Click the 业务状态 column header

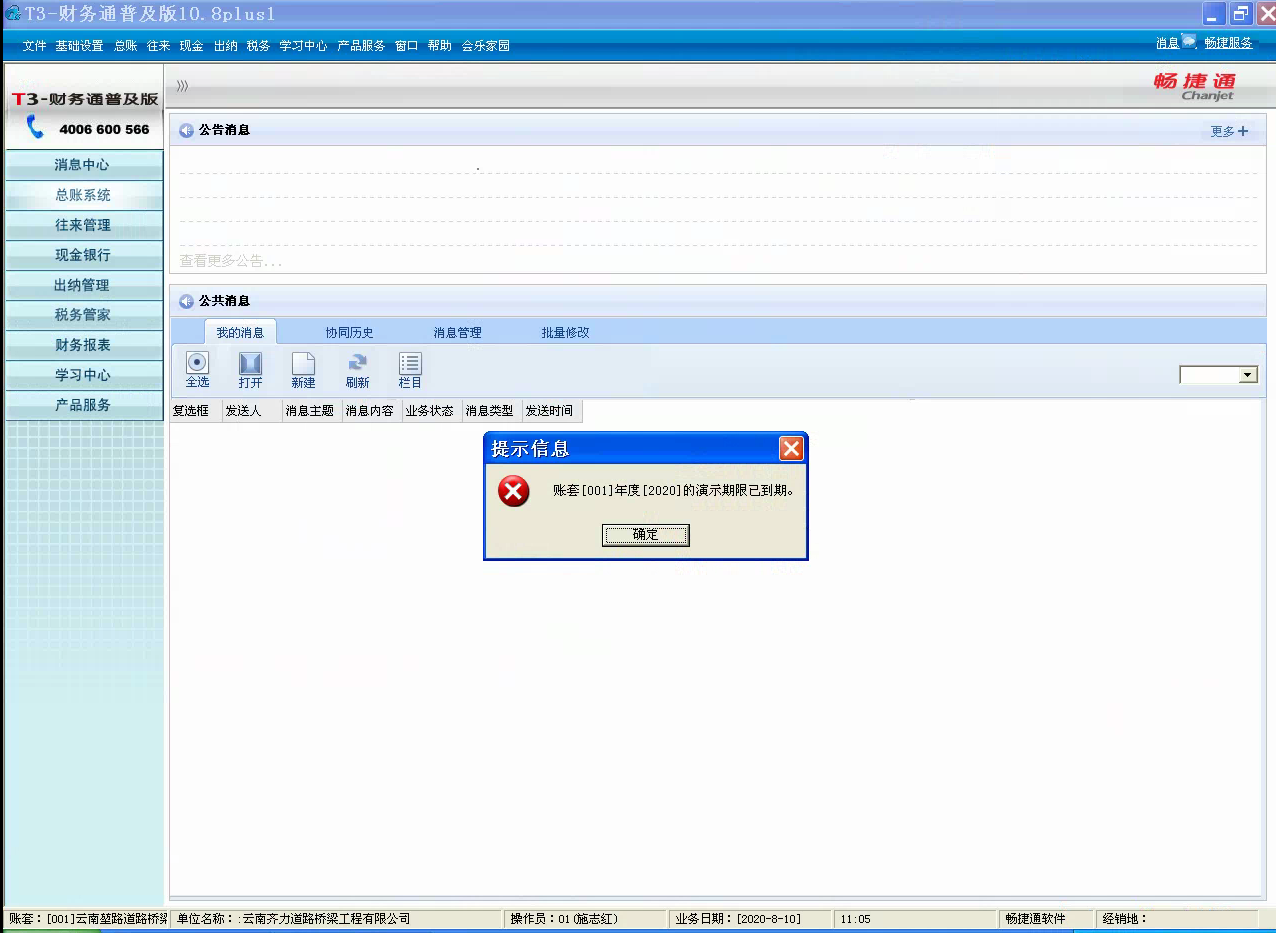pyautogui.click(x=432, y=411)
